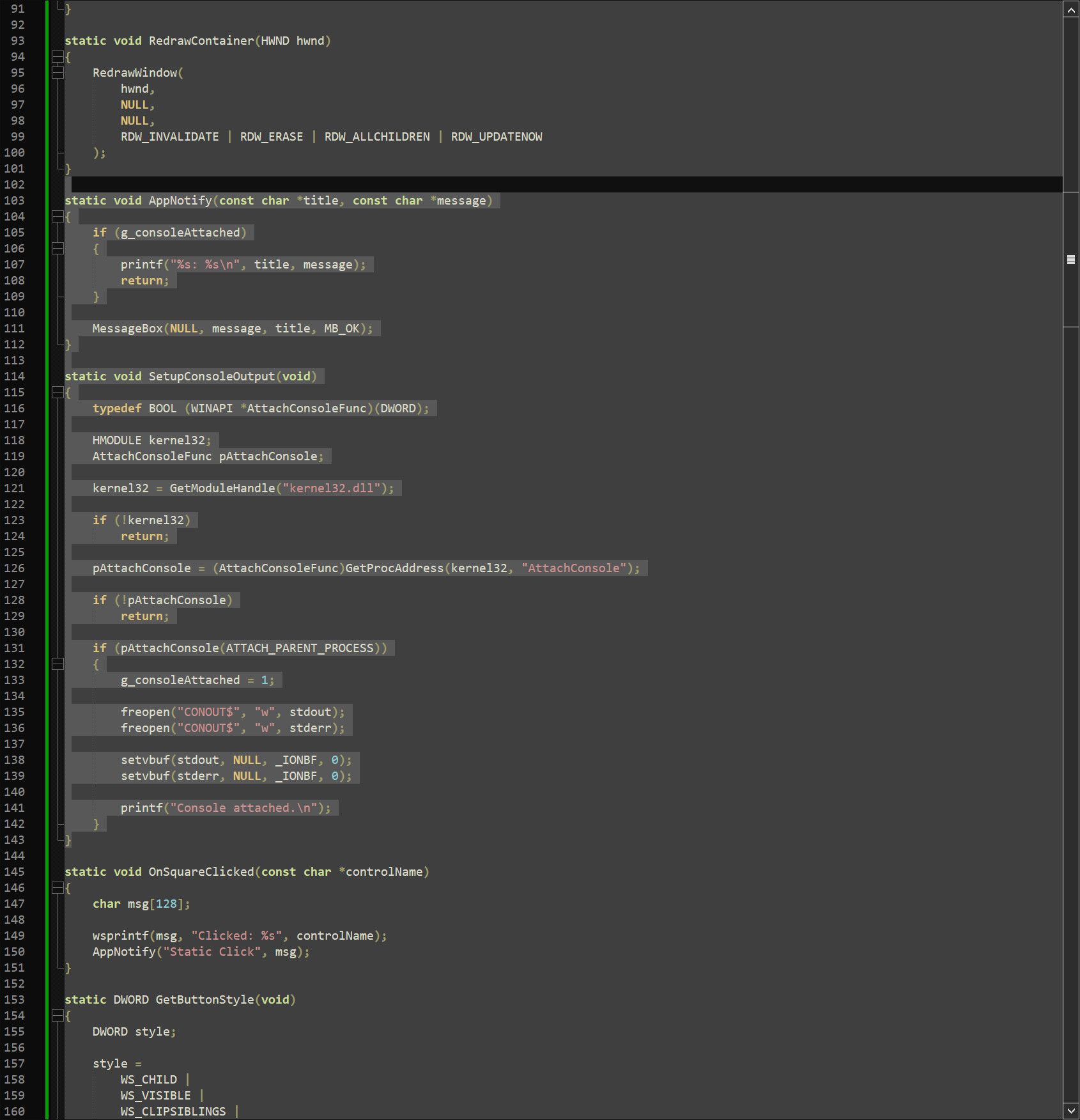Viewport: 1080px width, 1120px height.
Task: Click the "Static Click" string on line 150
Action: tap(212, 952)
